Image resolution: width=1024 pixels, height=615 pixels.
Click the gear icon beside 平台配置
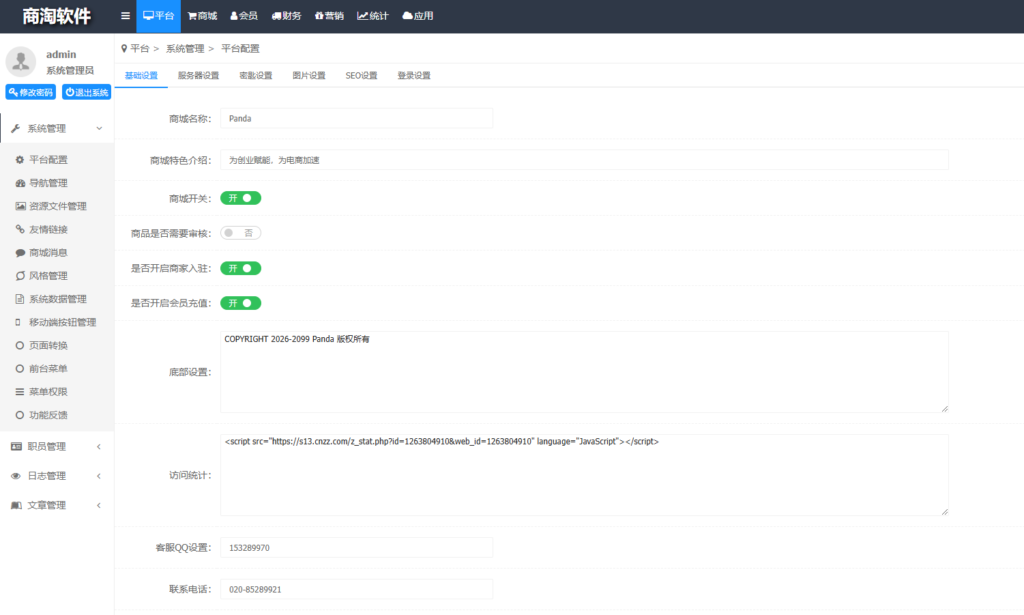[20, 159]
